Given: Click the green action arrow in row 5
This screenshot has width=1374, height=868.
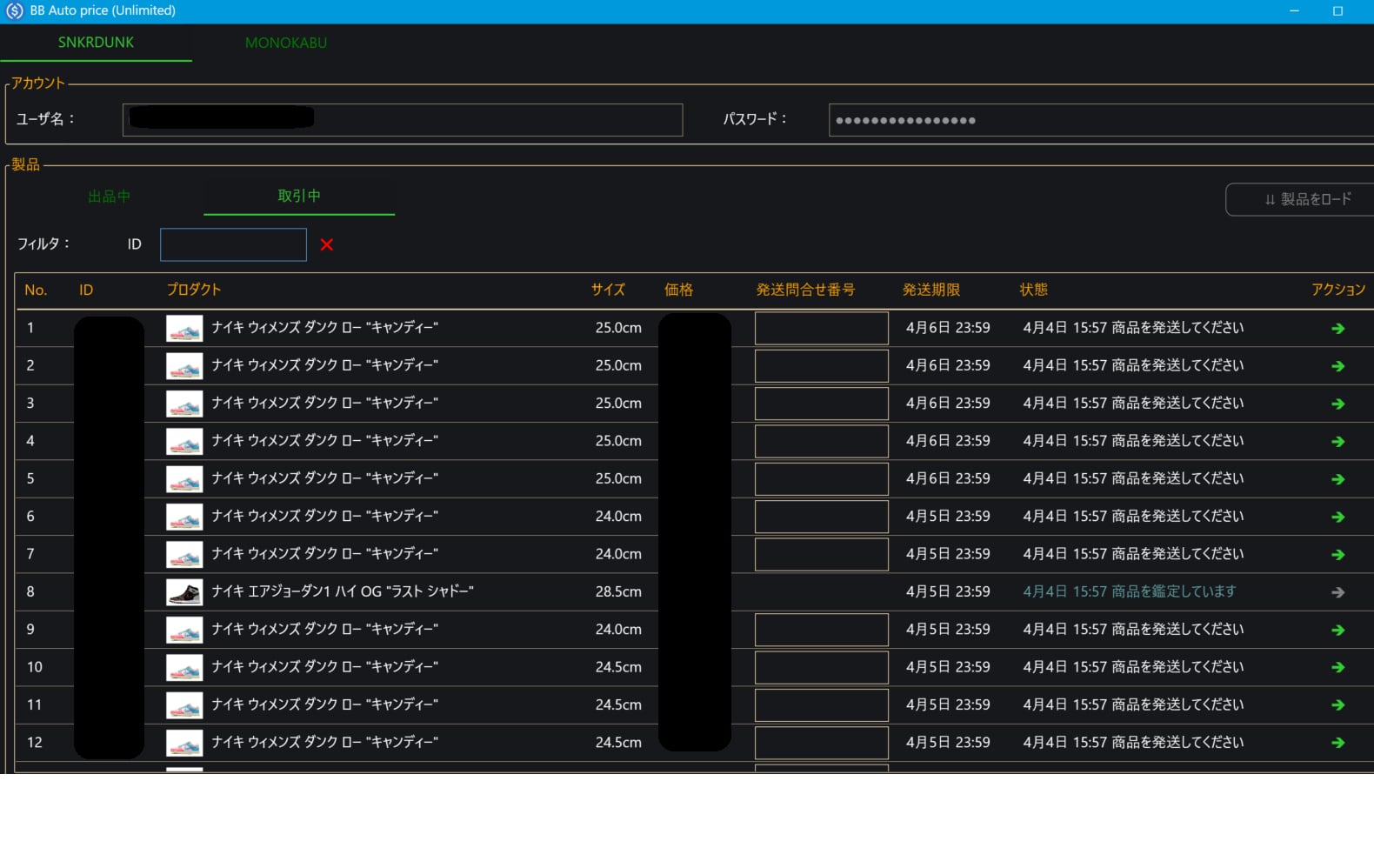Looking at the screenshot, I should point(1337,479).
